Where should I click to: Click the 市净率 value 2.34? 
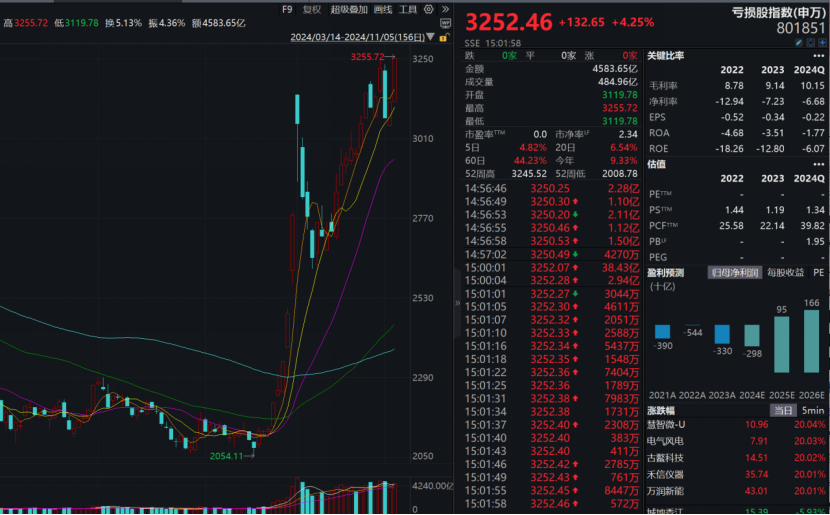628,134
